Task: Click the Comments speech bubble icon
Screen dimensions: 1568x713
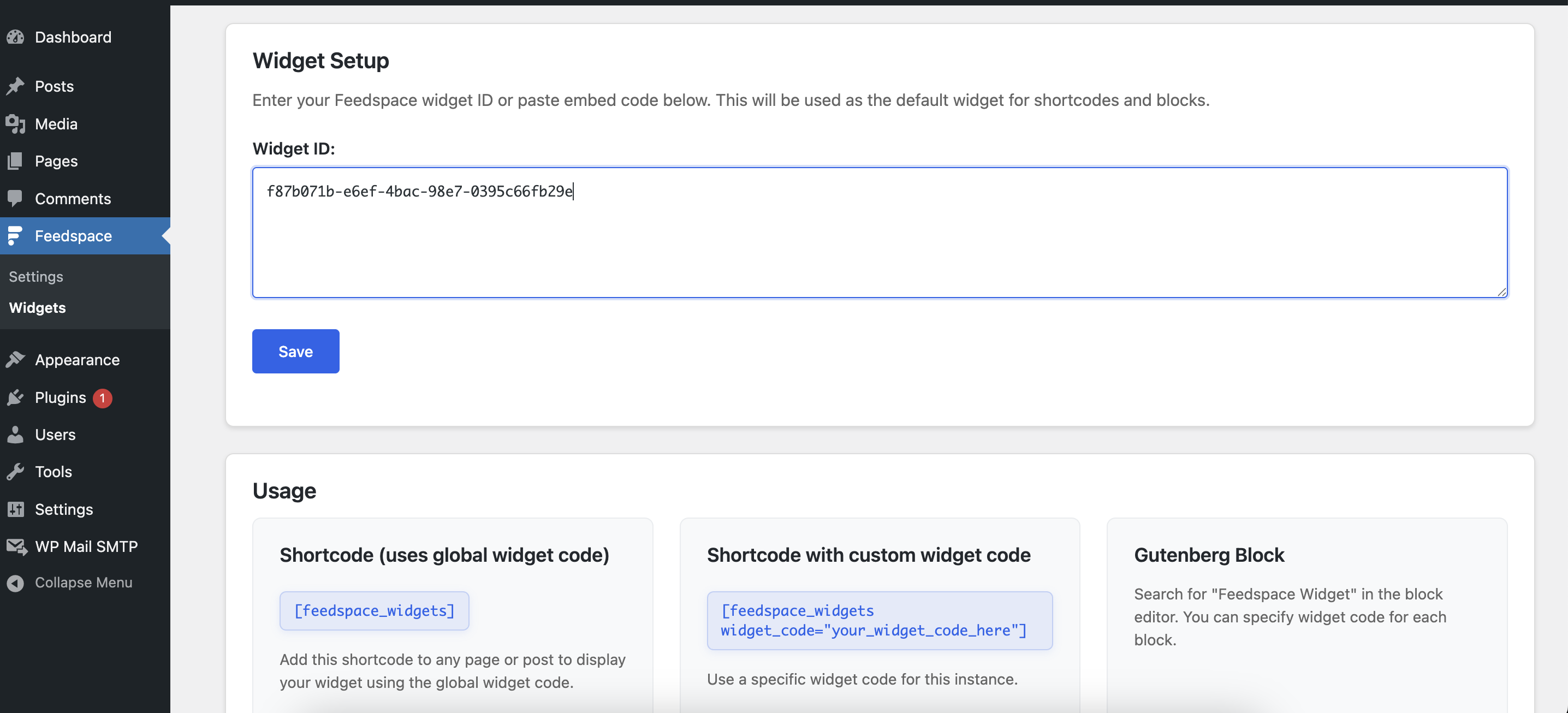Action: click(15, 199)
